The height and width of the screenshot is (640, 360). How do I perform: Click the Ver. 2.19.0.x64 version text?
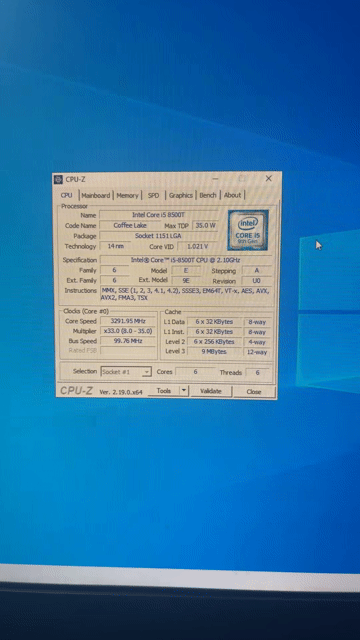coord(121,392)
